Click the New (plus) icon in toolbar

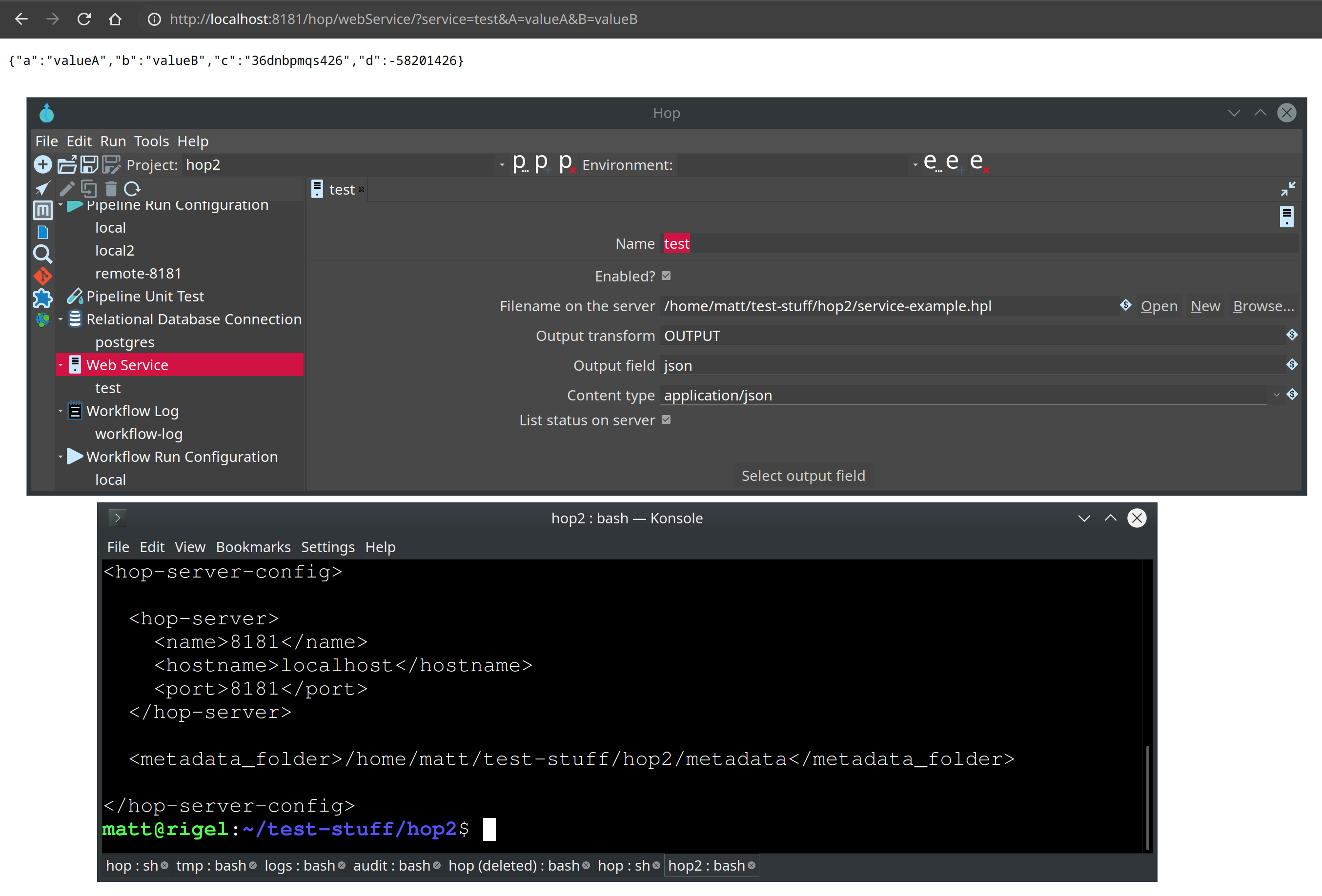coord(42,165)
